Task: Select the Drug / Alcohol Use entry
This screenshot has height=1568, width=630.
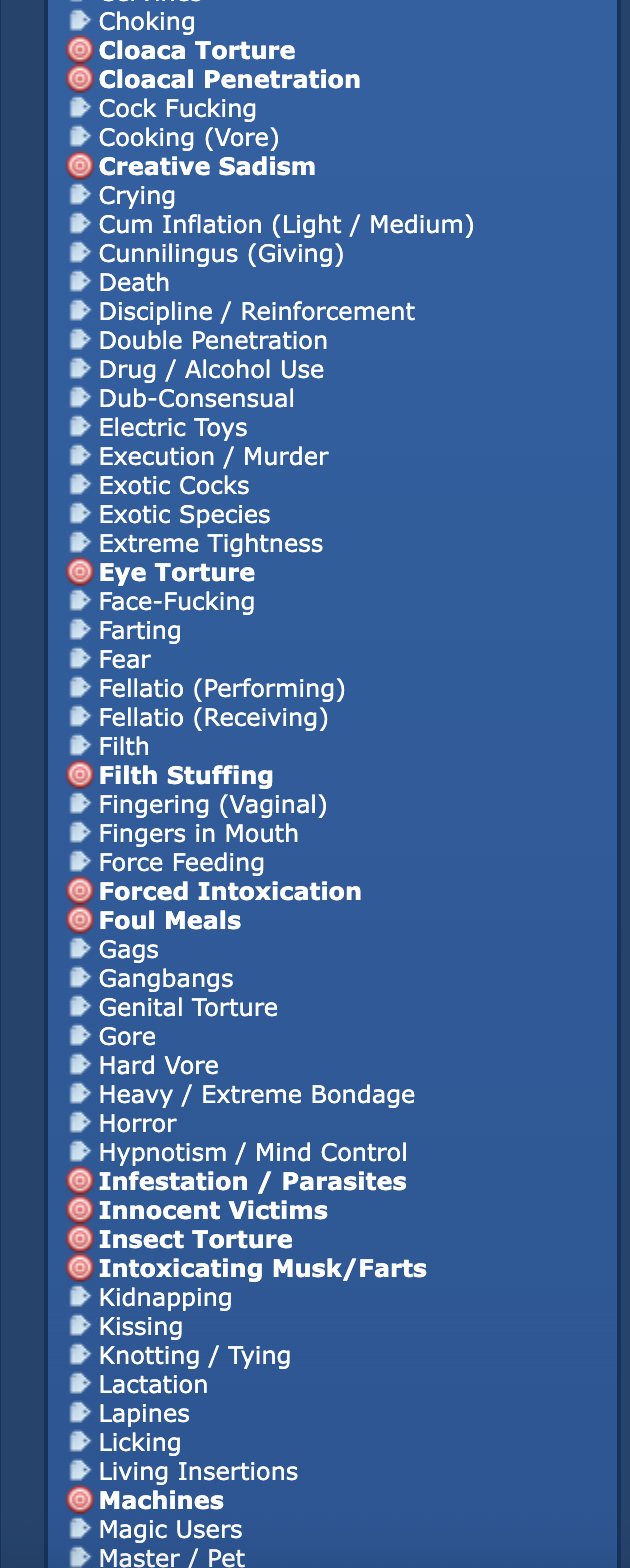Action: click(211, 370)
